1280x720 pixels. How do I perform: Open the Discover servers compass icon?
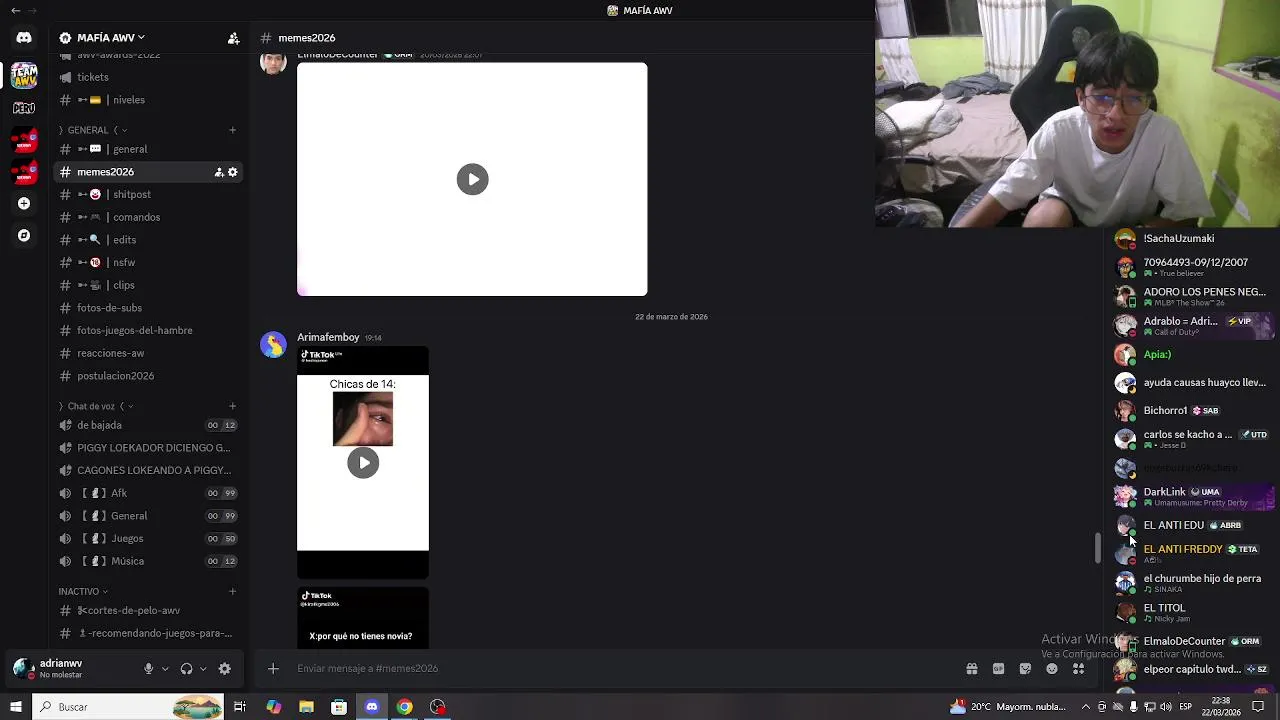coord(24,235)
